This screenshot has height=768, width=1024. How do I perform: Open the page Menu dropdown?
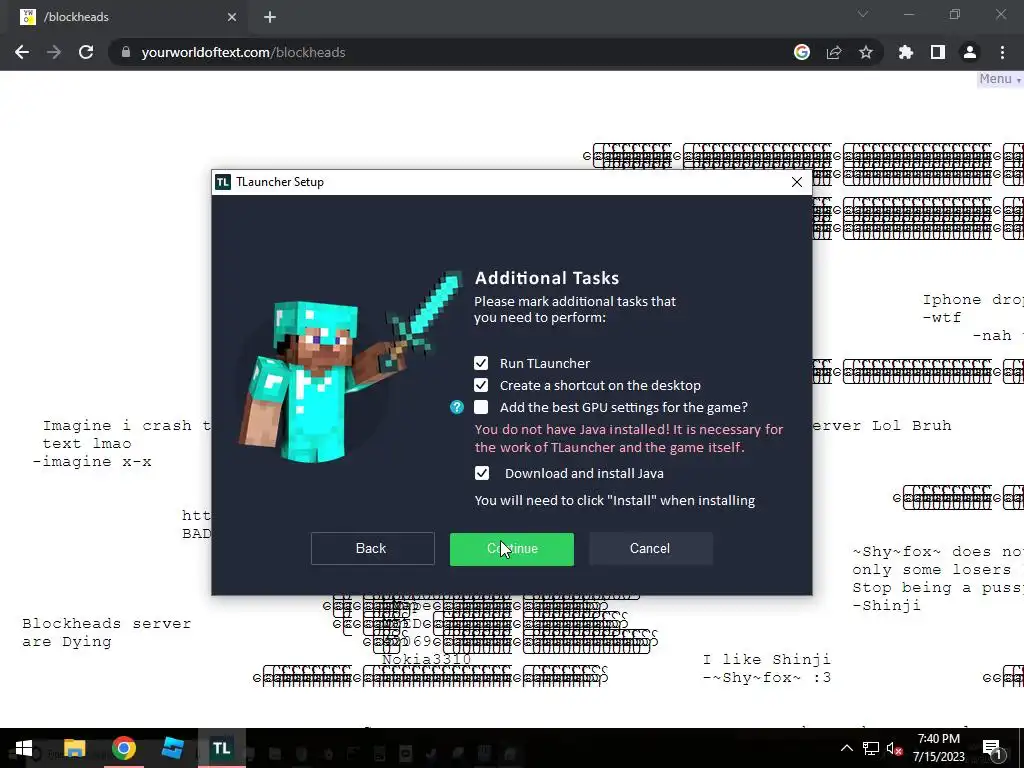(x=999, y=79)
